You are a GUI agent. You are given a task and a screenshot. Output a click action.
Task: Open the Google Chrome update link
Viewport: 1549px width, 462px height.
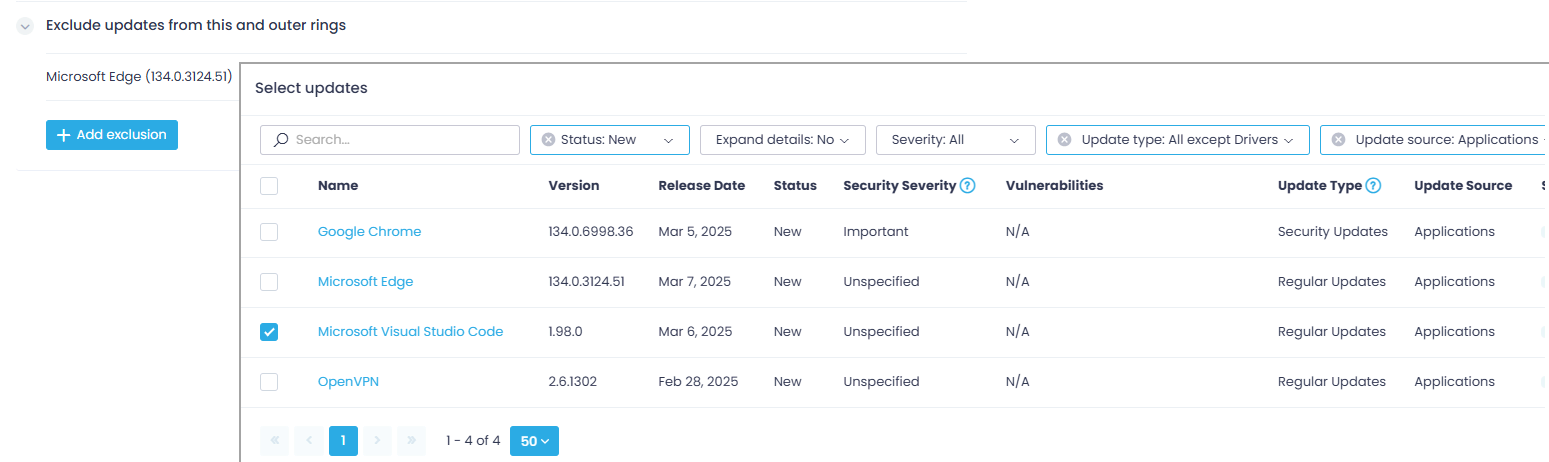[x=369, y=232]
